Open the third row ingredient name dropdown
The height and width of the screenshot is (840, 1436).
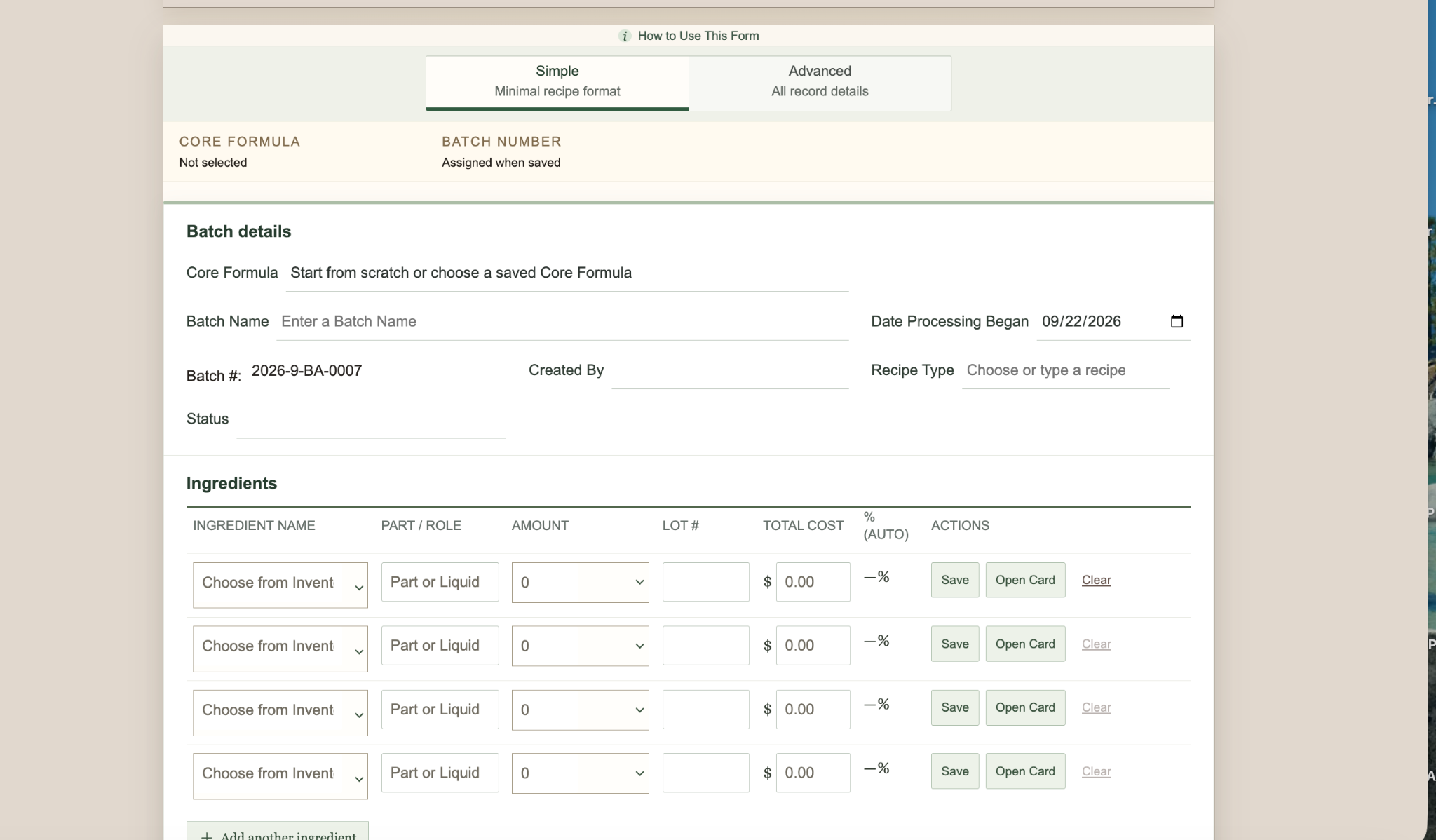click(280, 712)
